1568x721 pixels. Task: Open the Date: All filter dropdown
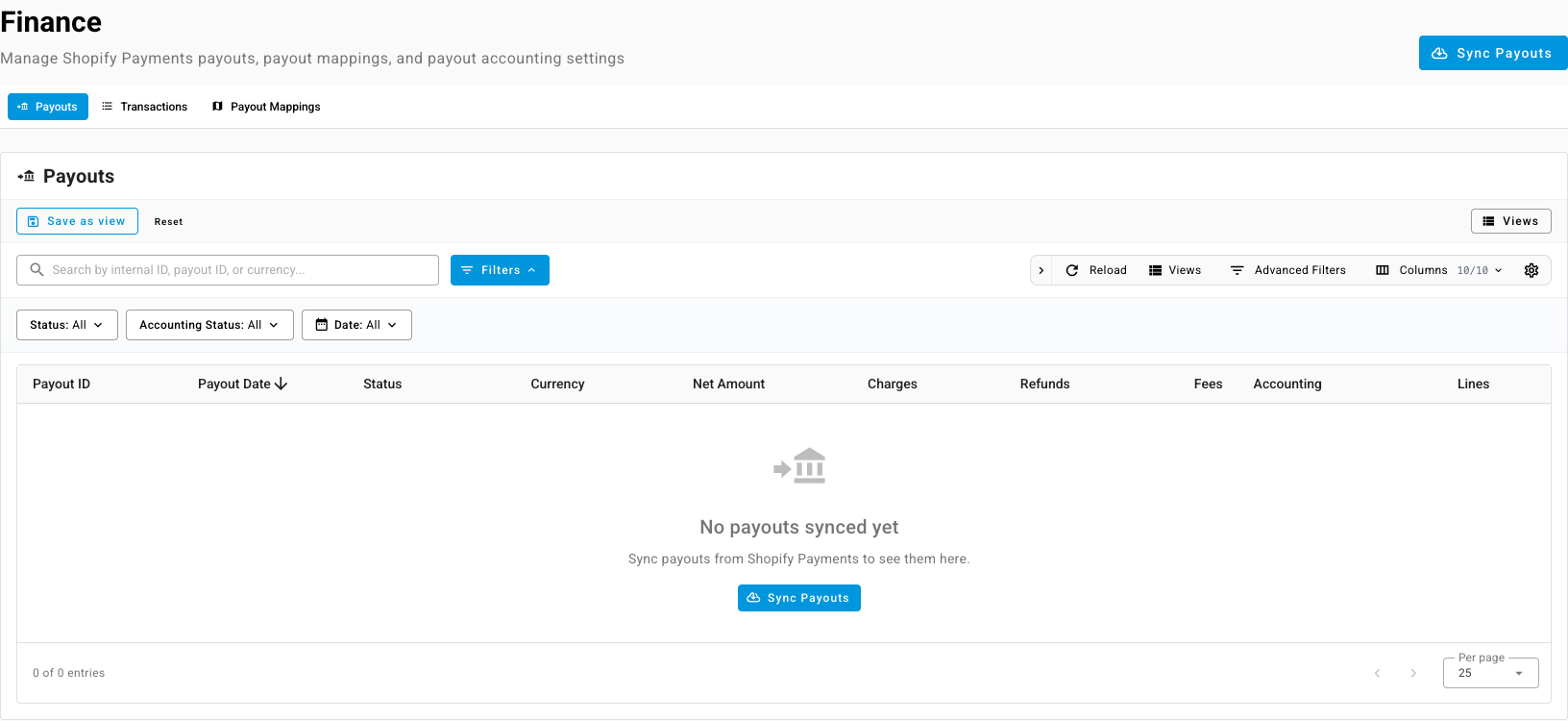click(356, 325)
